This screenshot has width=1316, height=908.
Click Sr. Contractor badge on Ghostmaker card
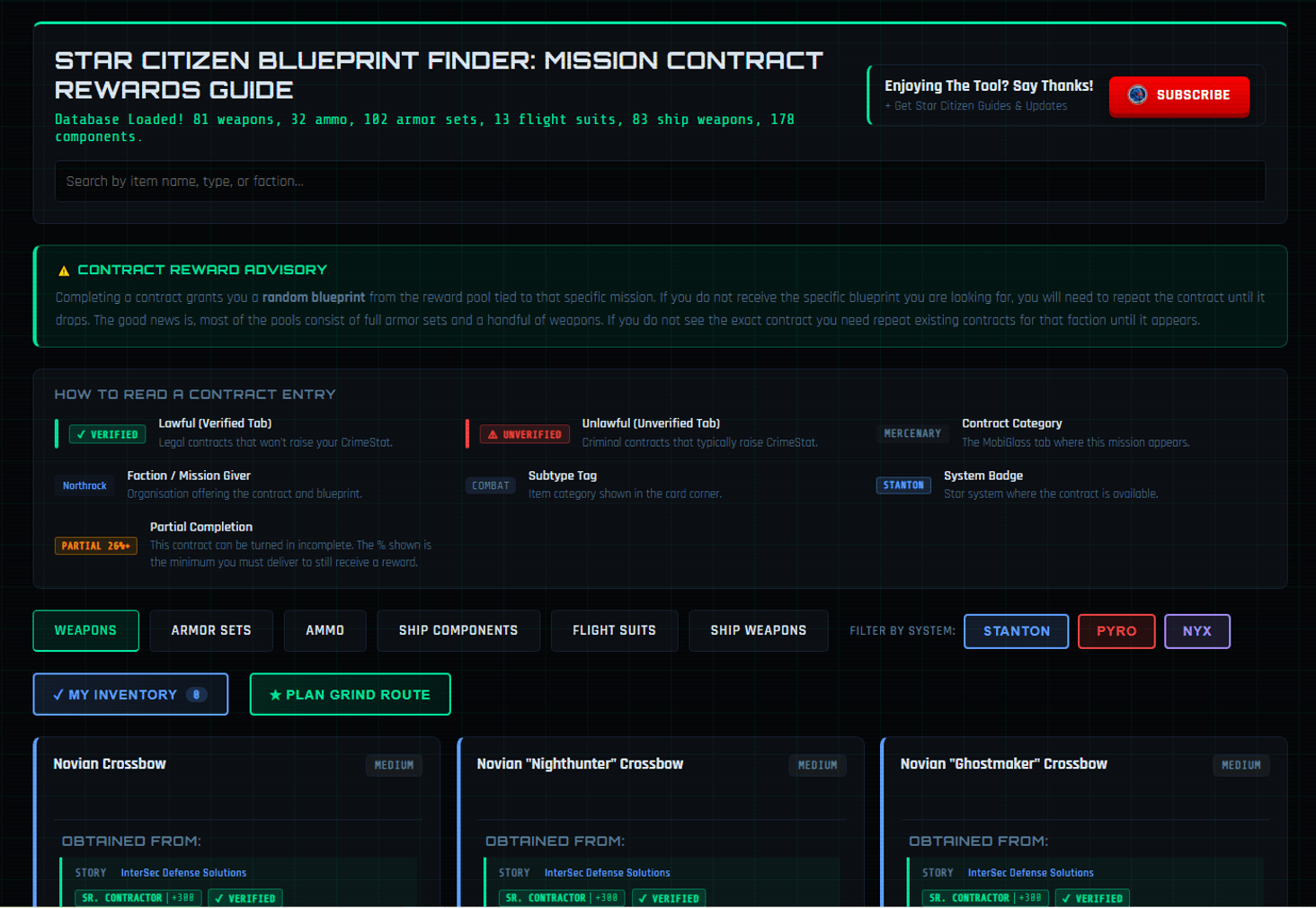click(985, 898)
